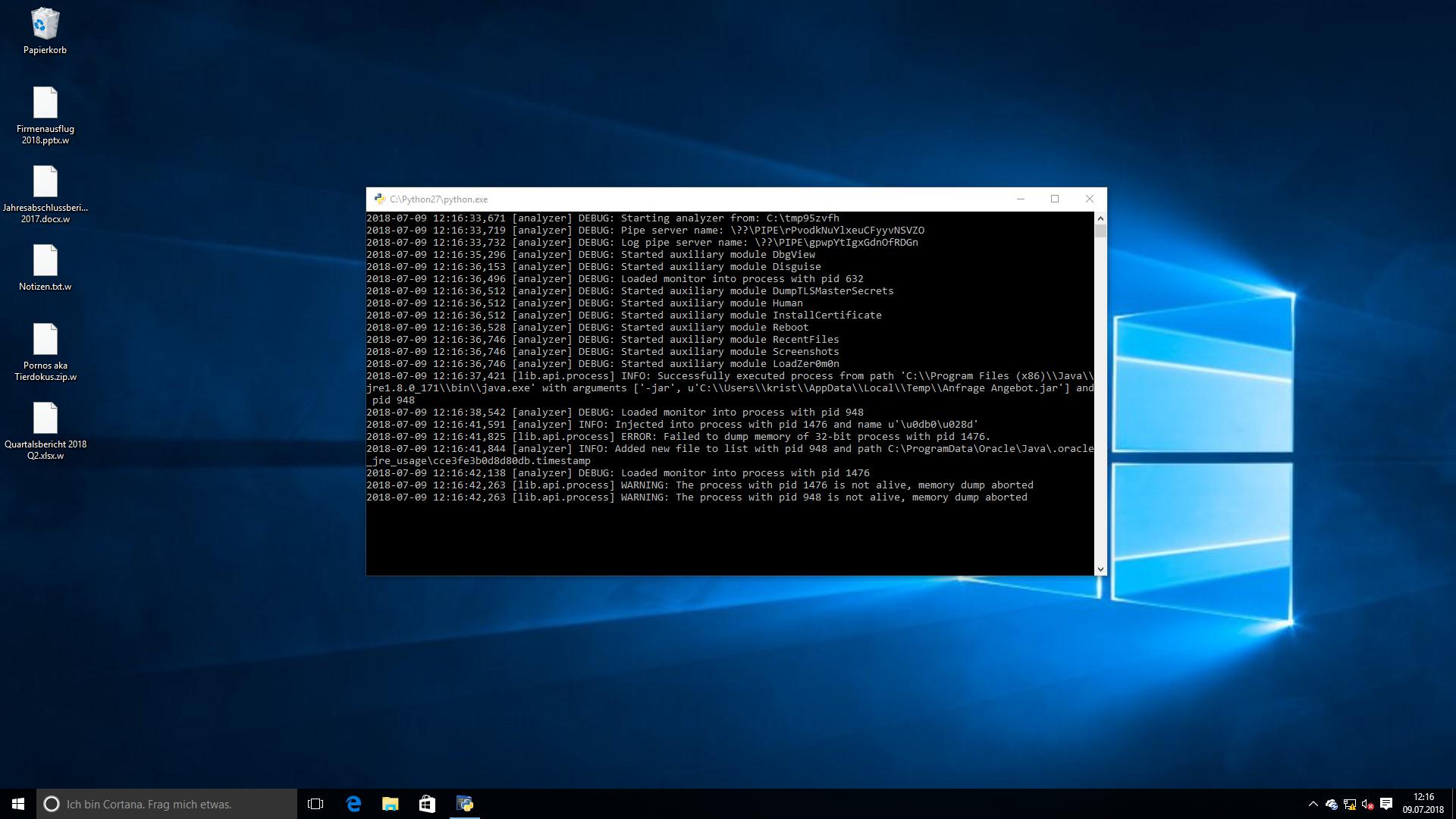The height and width of the screenshot is (819, 1456).
Task: Click the clock showing 12:16
Action: tap(1423, 804)
